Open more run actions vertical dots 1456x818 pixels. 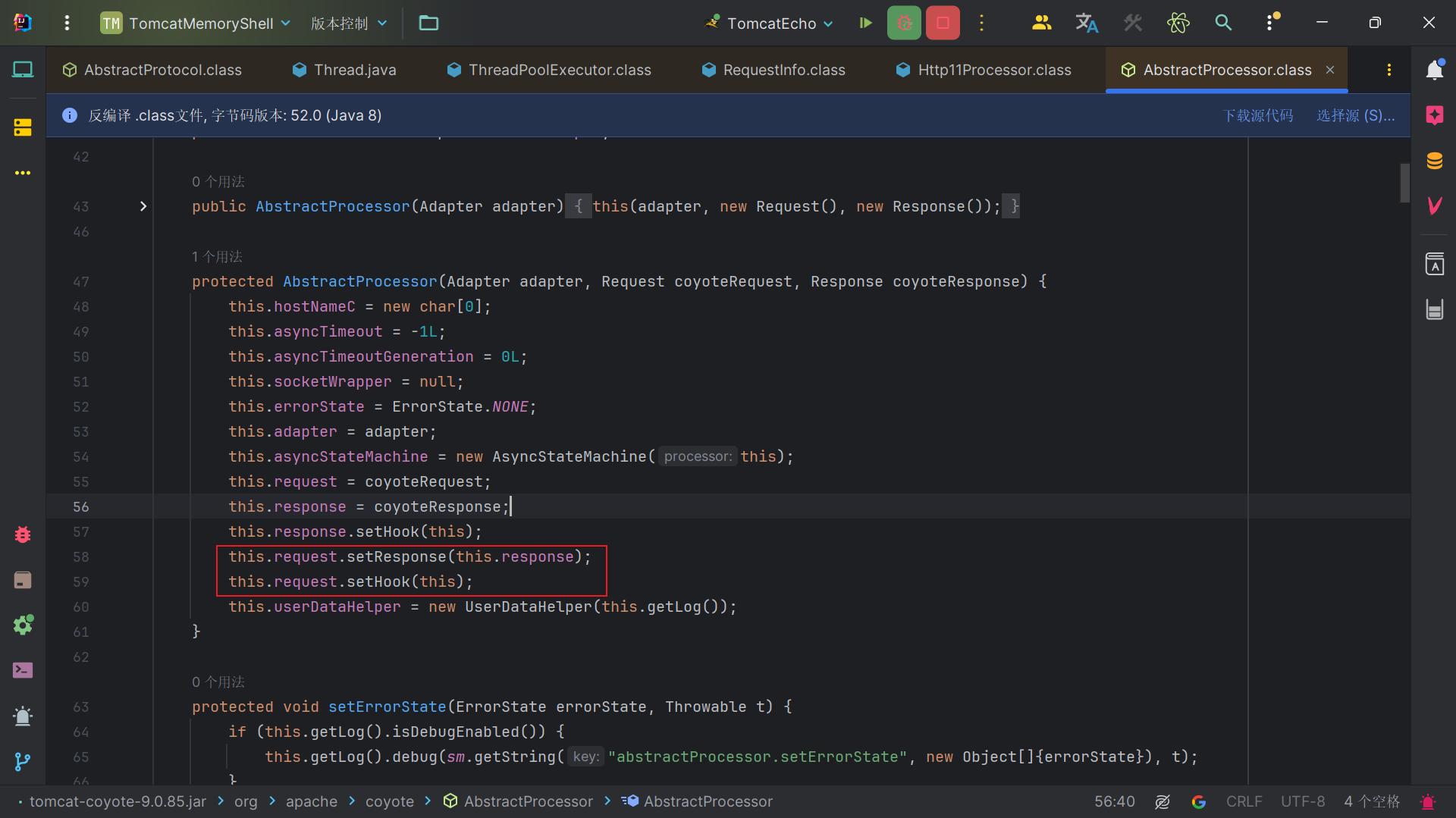981,23
